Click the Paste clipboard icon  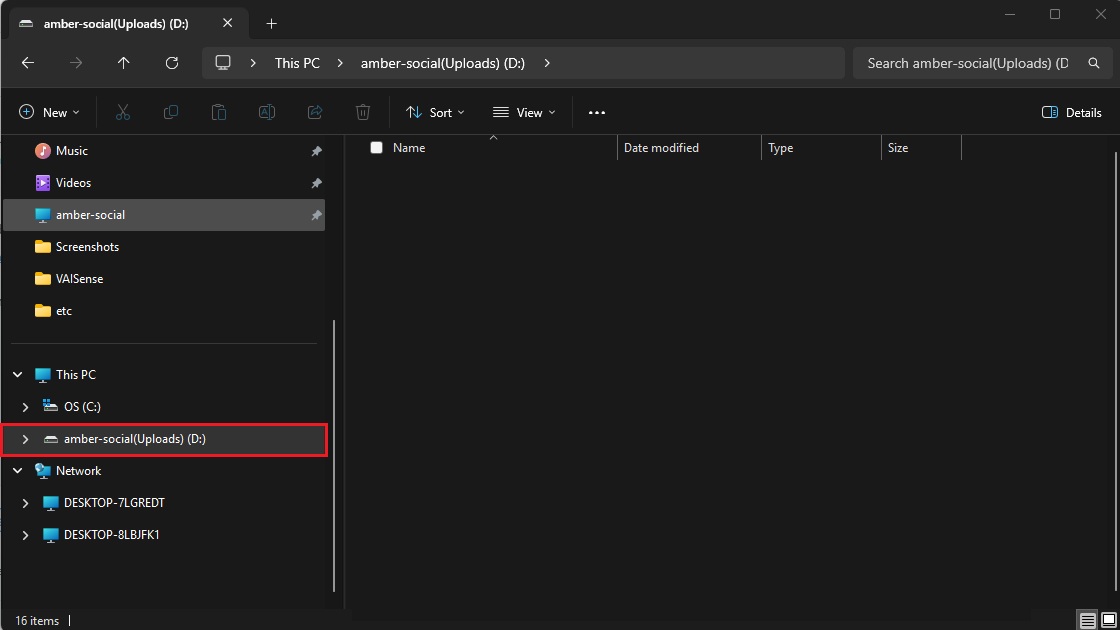[219, 112]
